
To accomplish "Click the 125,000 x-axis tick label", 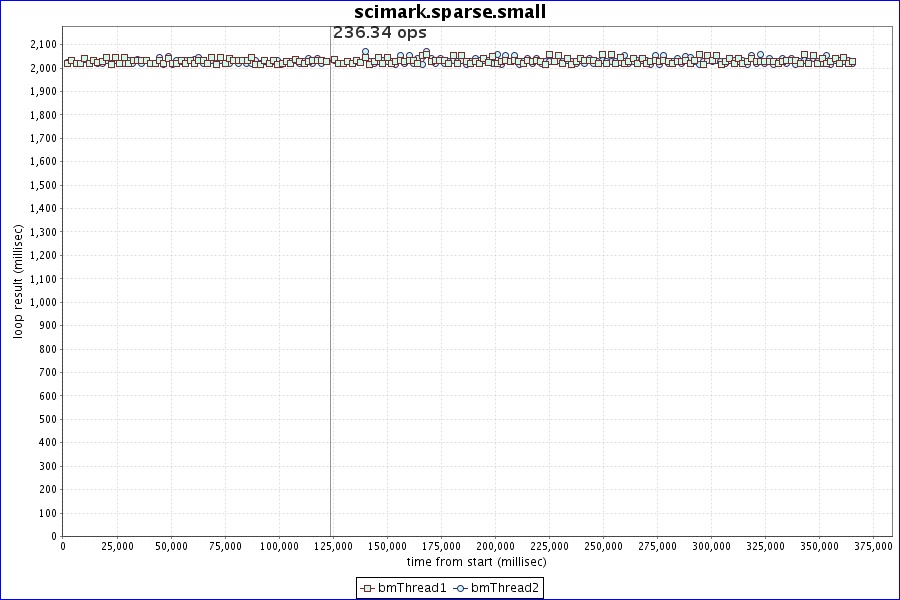I will pyautogui.click(x=332, y=546).
